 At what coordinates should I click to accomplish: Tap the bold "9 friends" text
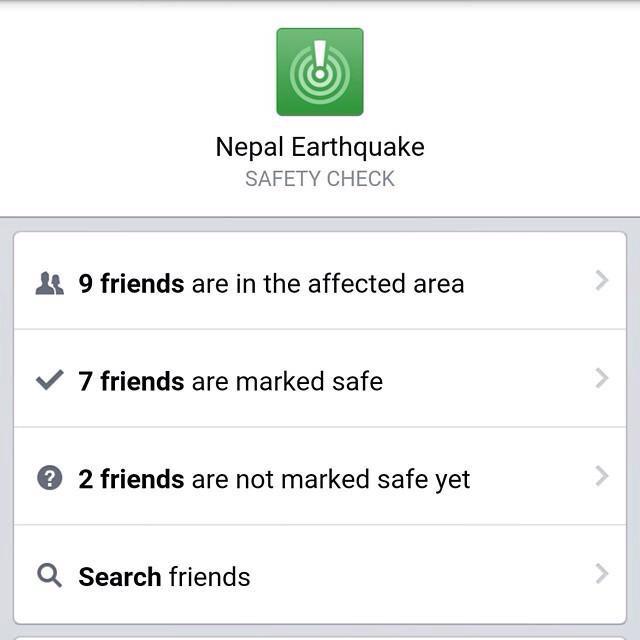click(131, 284)
